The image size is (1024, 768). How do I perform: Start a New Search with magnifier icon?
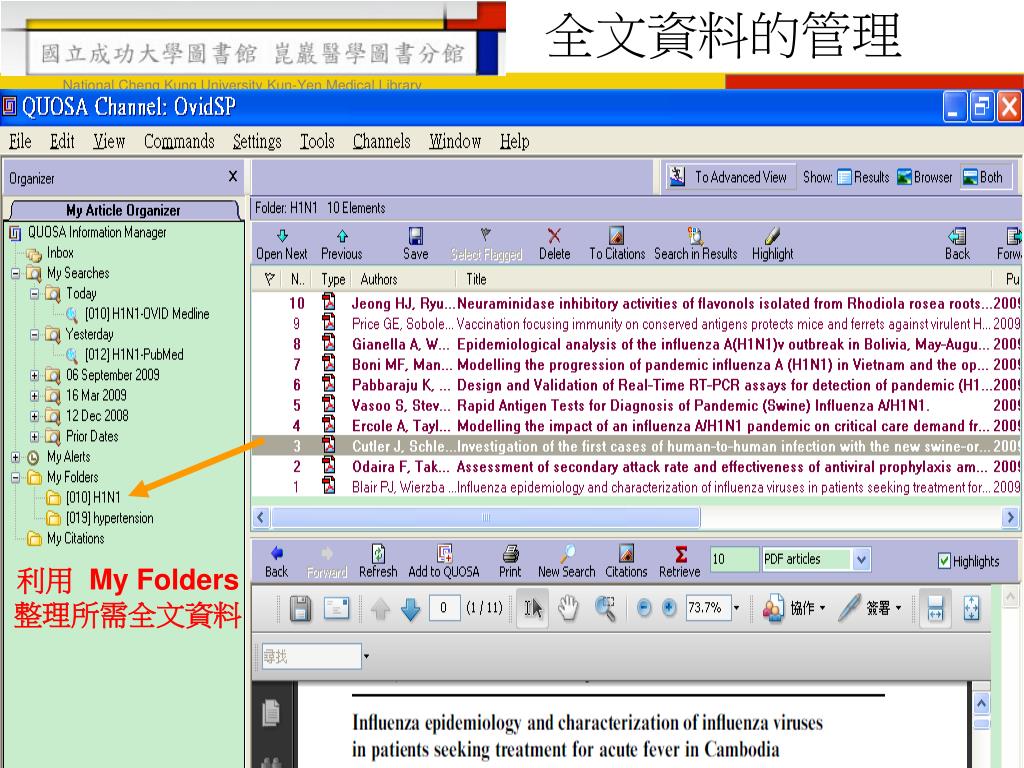pyautogui.click(x=567, y=553)
